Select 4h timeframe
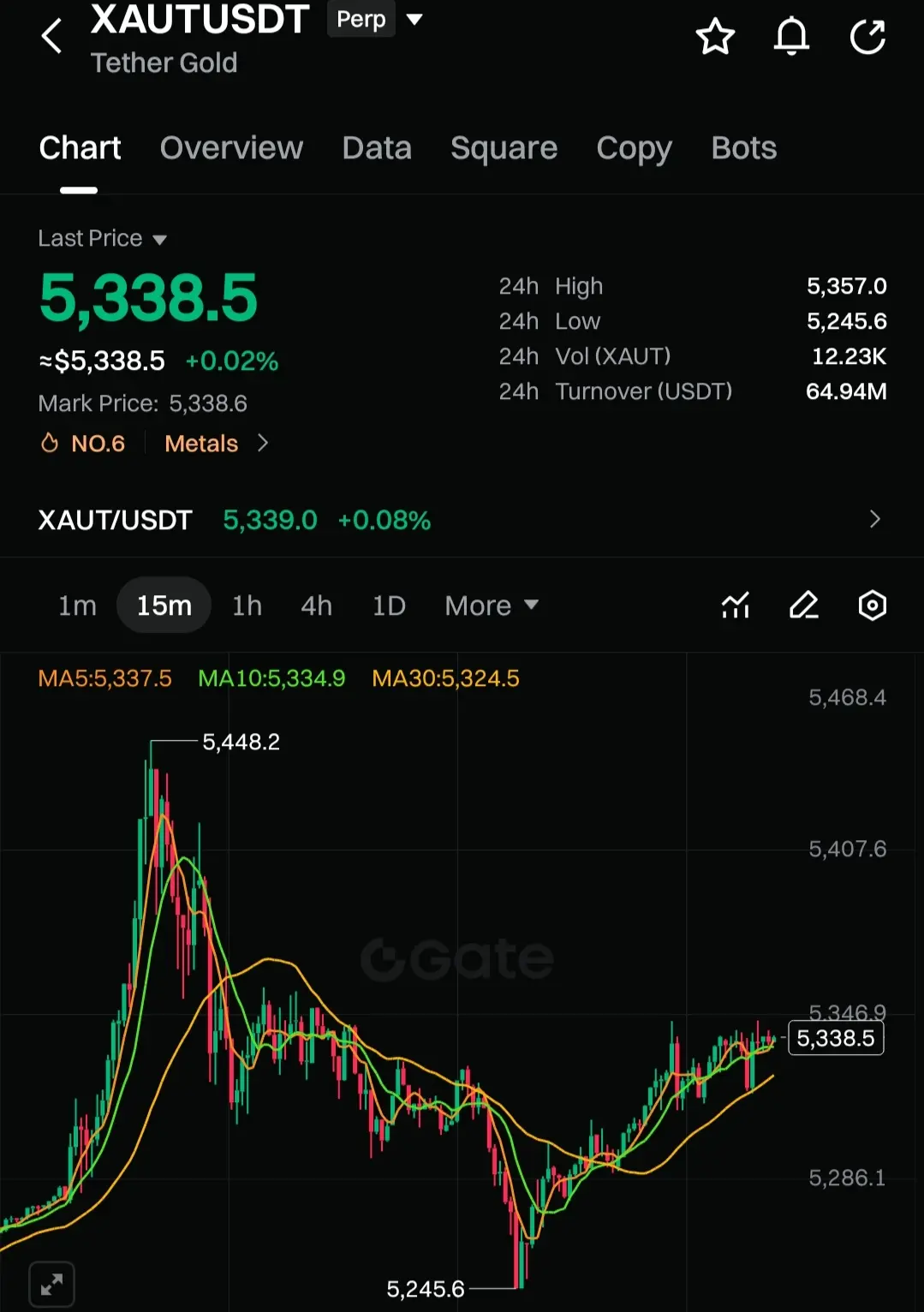This screenshot has width=924, height=1312. pyautogui.click(x=316, y=605)
